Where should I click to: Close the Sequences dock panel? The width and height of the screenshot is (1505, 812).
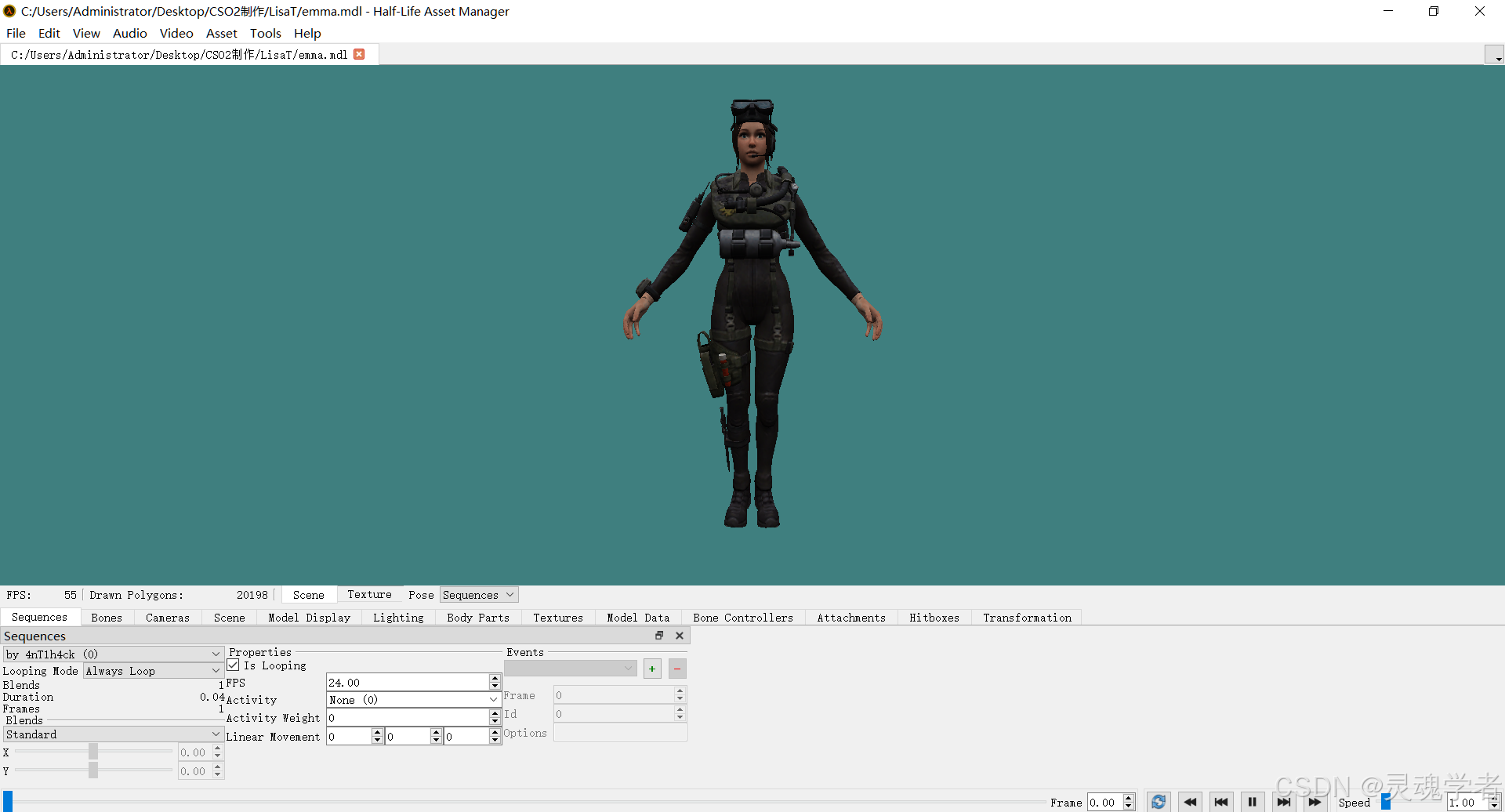pos(680,636)
